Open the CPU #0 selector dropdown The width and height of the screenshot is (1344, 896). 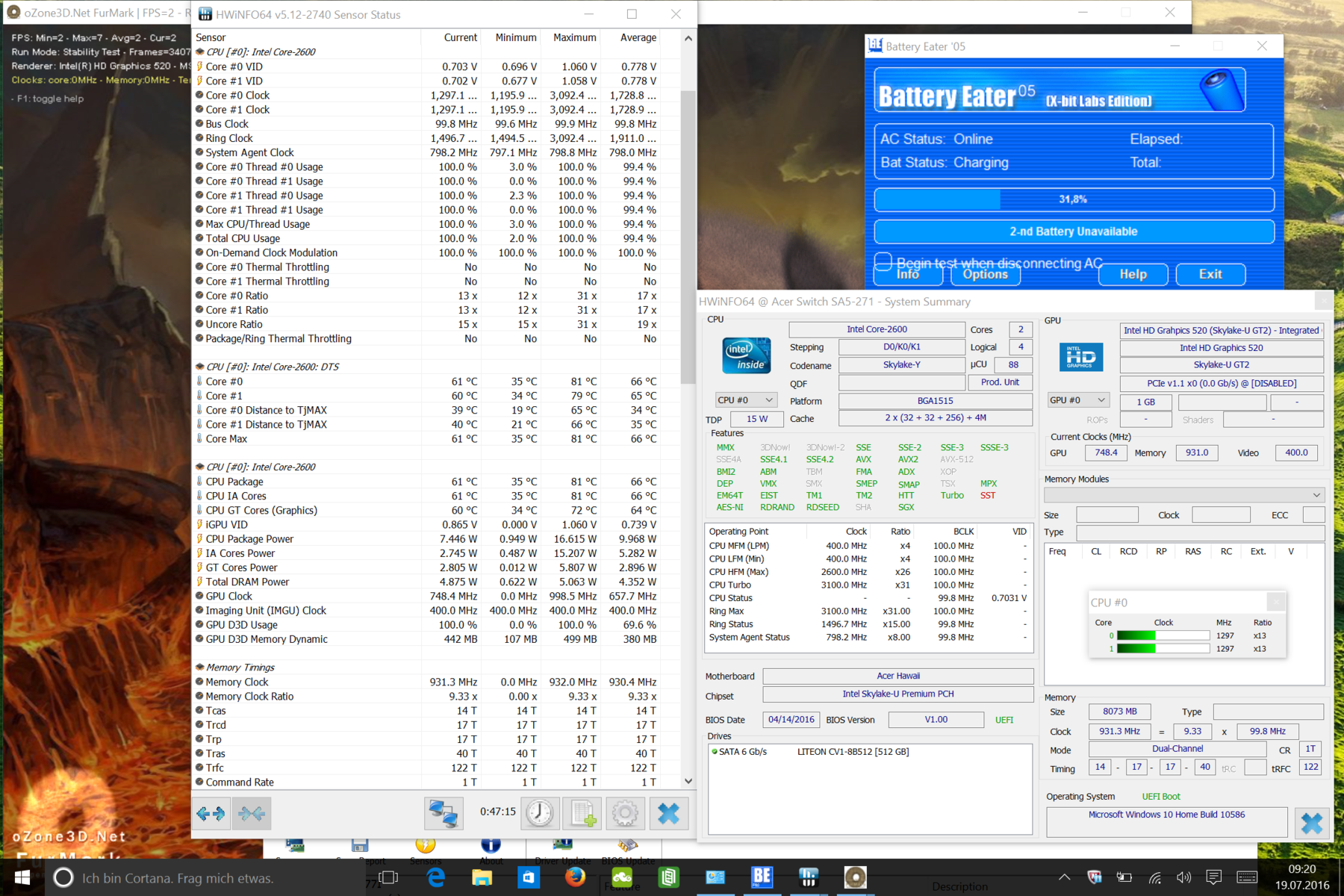[746, 400]
